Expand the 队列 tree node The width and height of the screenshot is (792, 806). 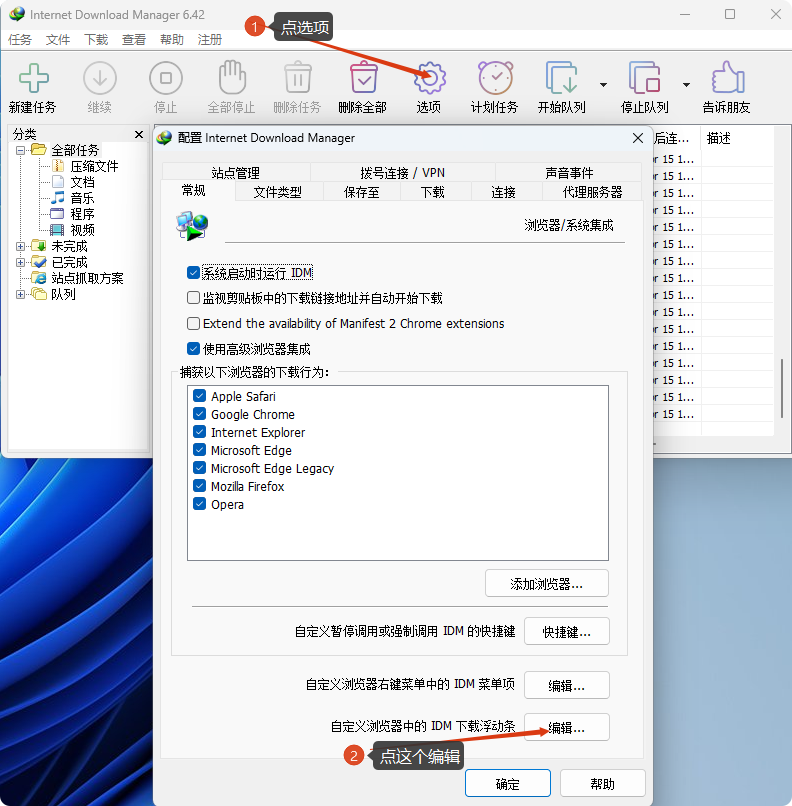coord(21,294)
